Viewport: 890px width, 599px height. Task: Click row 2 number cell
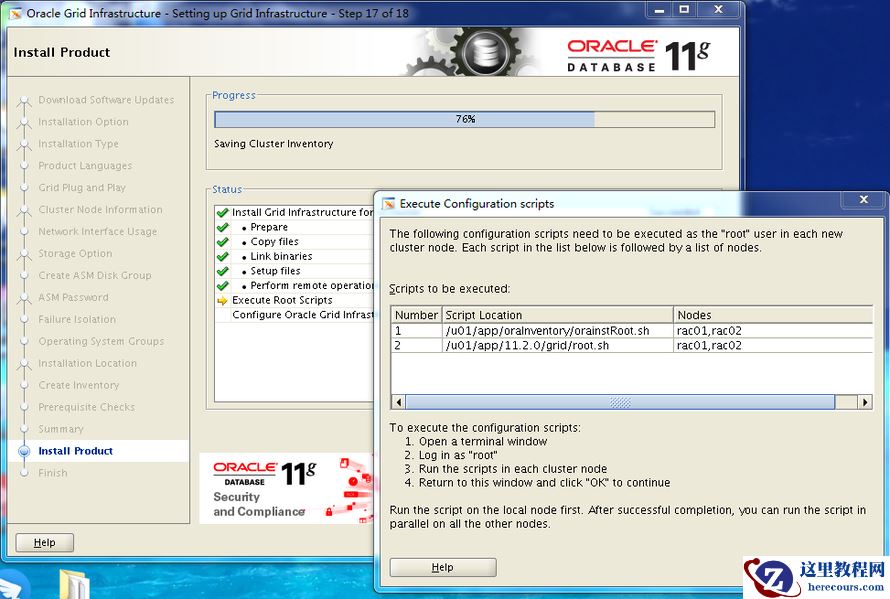pyautogui.click(x=416, y=345)
